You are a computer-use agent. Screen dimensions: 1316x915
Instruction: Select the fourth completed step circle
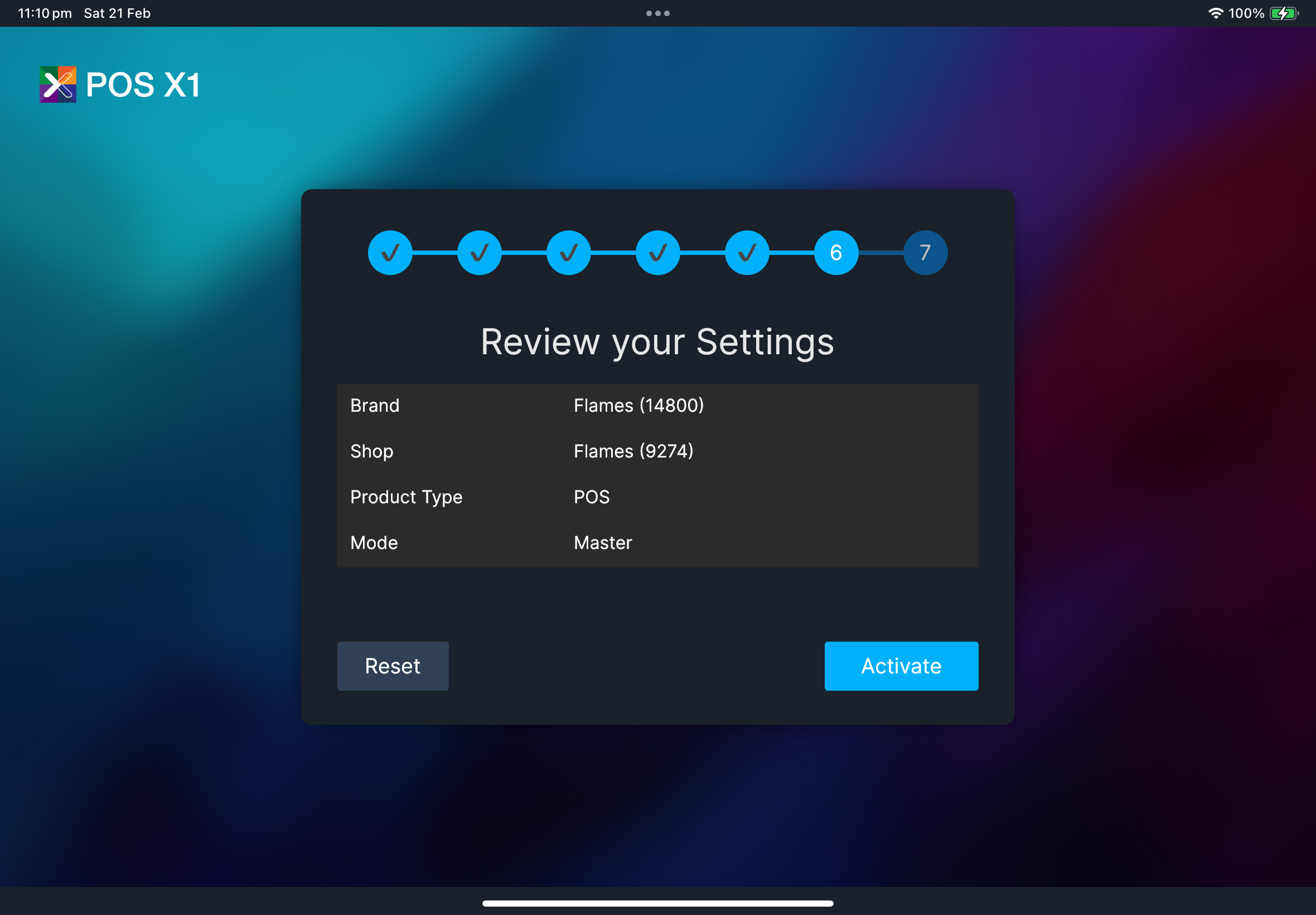[x=657, y=252]
